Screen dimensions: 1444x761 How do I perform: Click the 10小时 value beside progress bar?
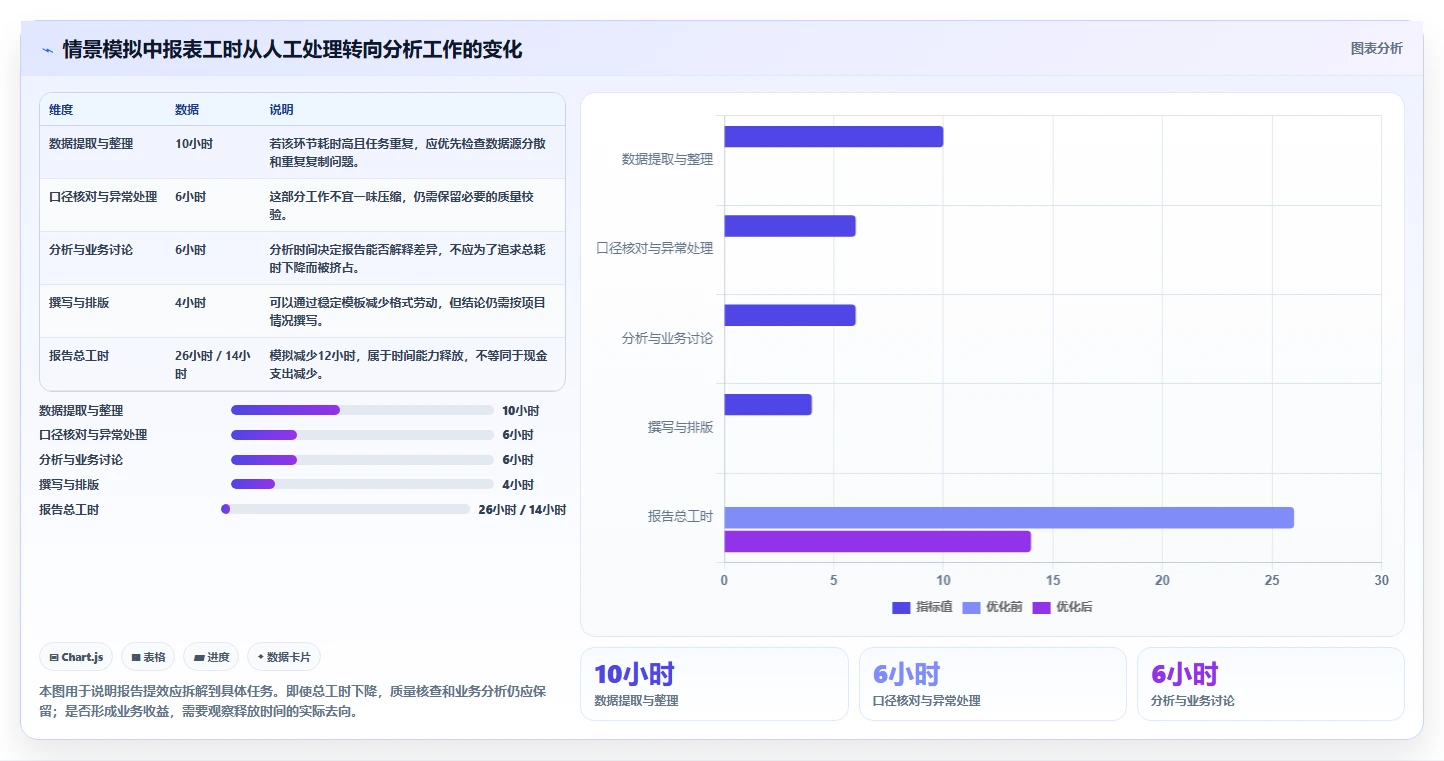(x=520, y=410)
